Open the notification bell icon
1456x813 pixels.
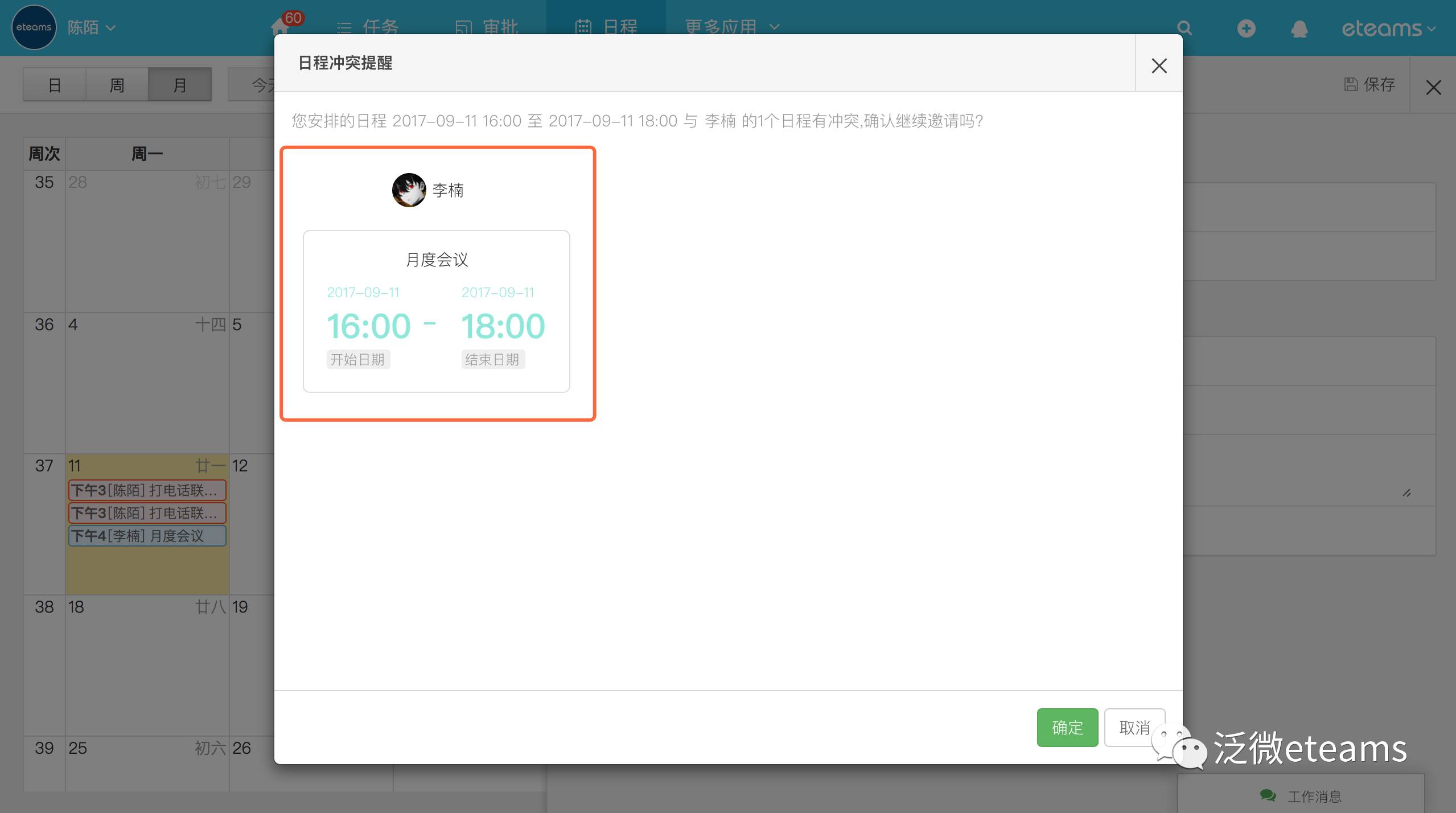pos(1299,28)
